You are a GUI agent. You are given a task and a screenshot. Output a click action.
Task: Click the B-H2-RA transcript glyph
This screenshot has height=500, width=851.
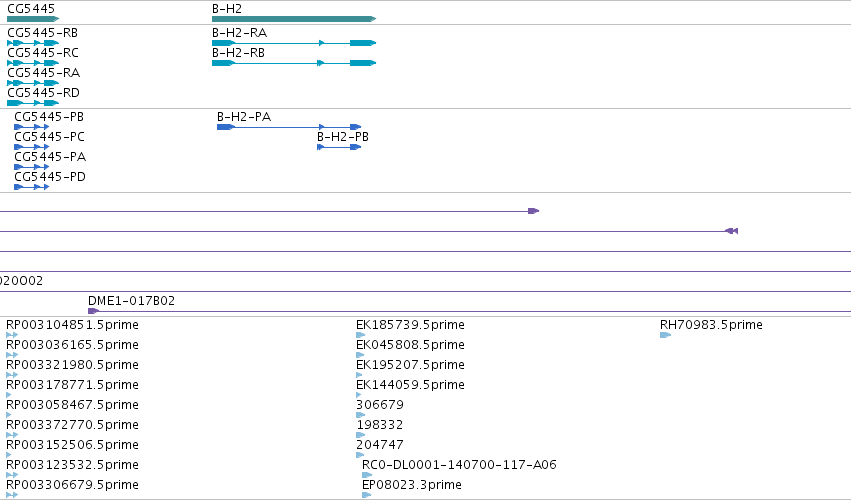(294, 43)
